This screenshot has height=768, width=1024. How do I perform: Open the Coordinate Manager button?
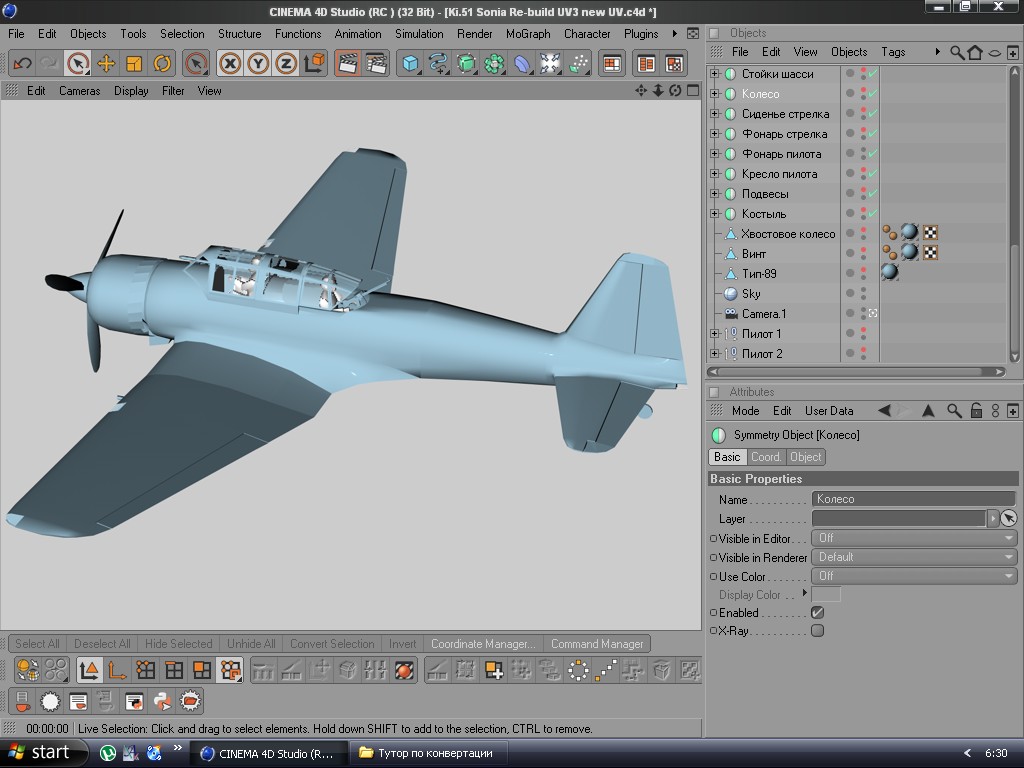click(483, 644)
